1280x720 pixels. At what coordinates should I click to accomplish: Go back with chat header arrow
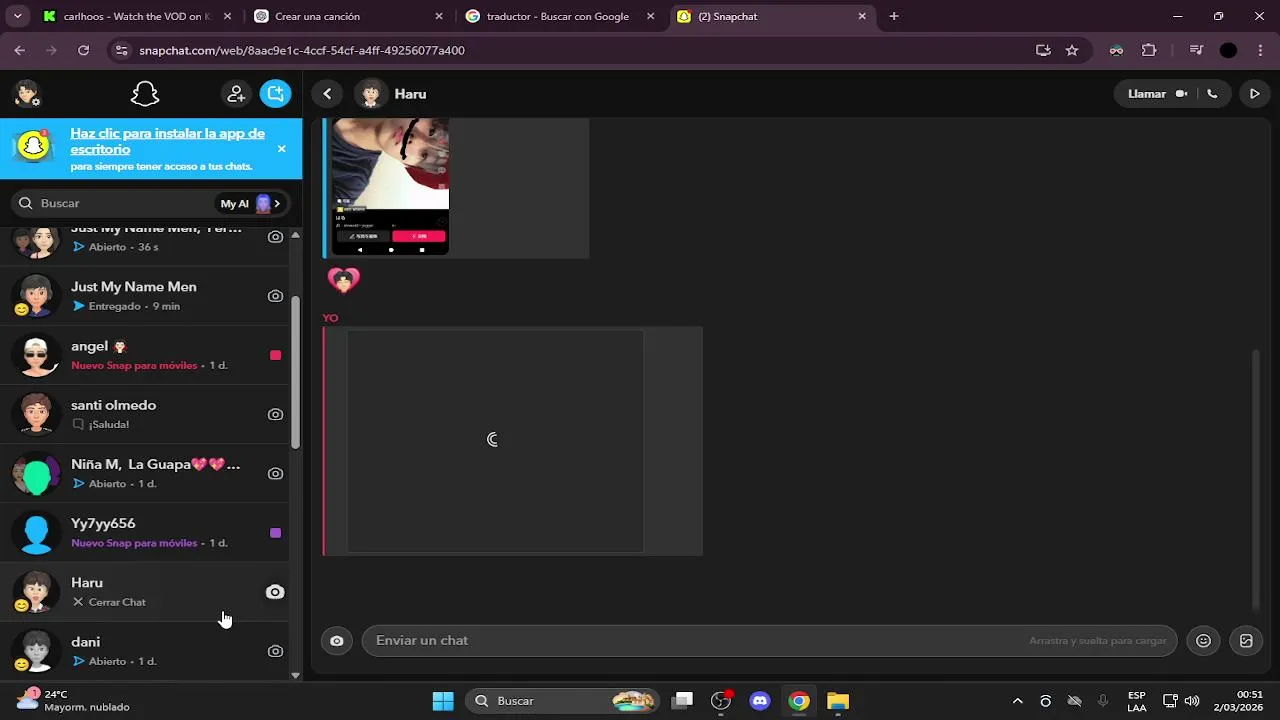tap(327, 94)
